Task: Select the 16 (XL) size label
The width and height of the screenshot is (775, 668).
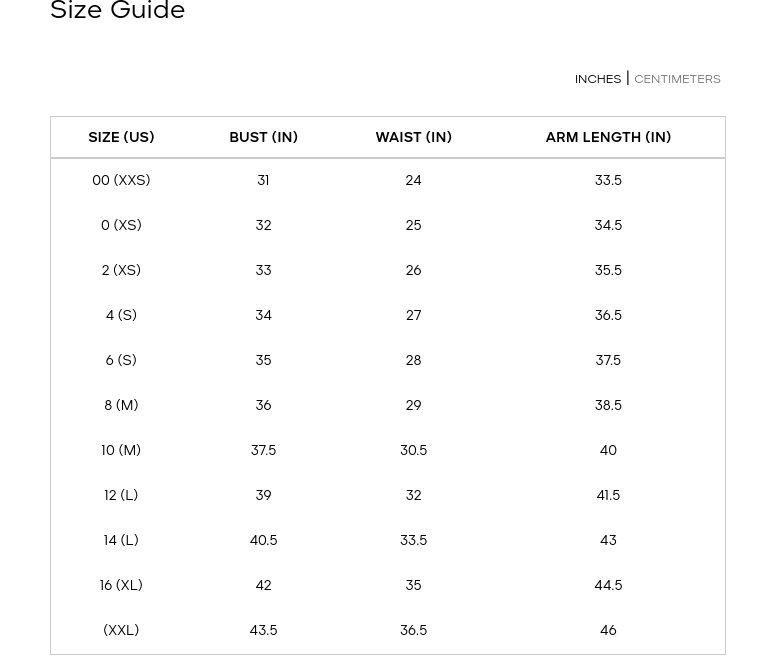Action: click(121, 585)
